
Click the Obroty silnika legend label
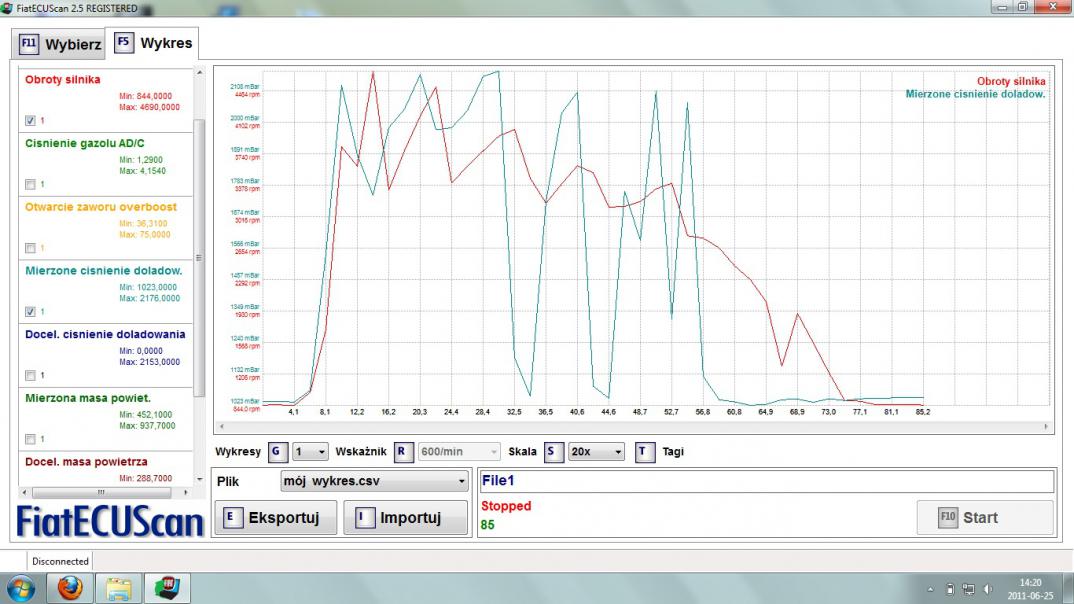pos(1011,81)
